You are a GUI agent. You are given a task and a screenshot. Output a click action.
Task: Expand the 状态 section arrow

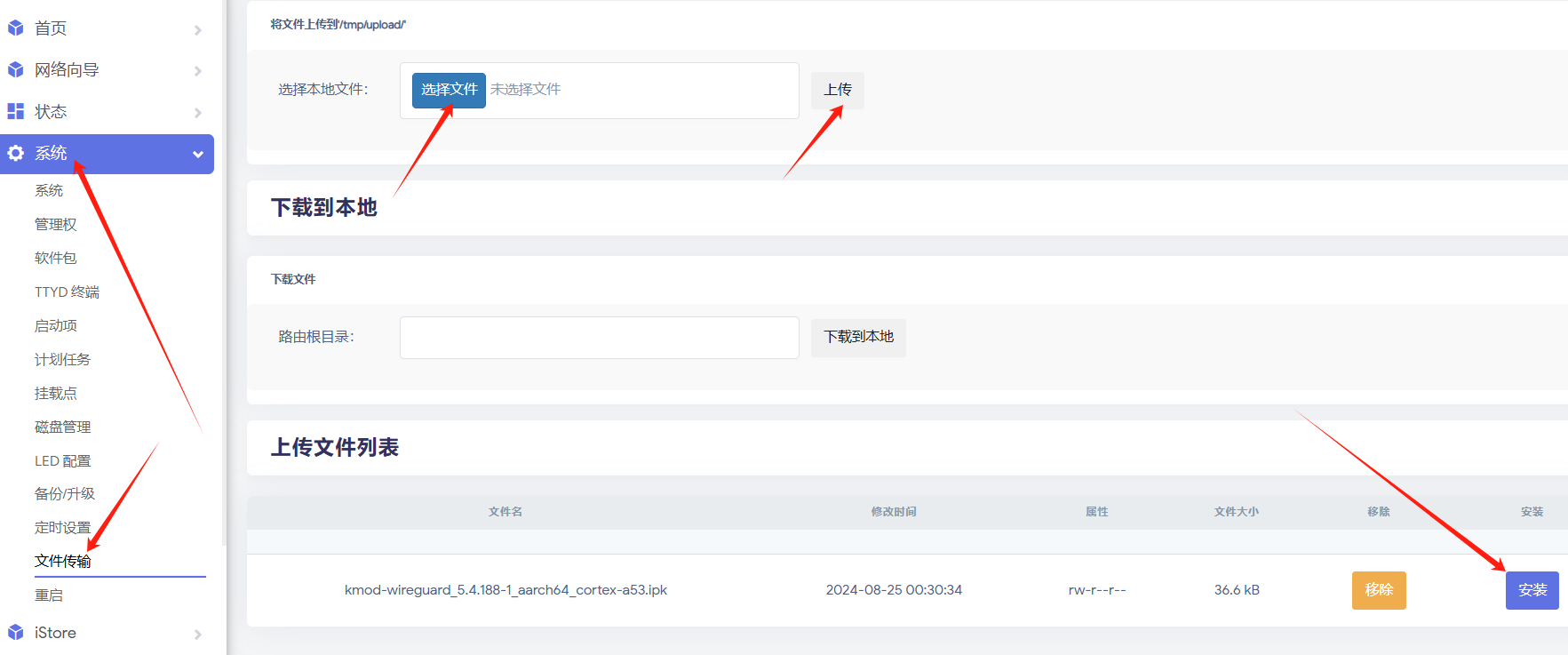coord(197,113)
